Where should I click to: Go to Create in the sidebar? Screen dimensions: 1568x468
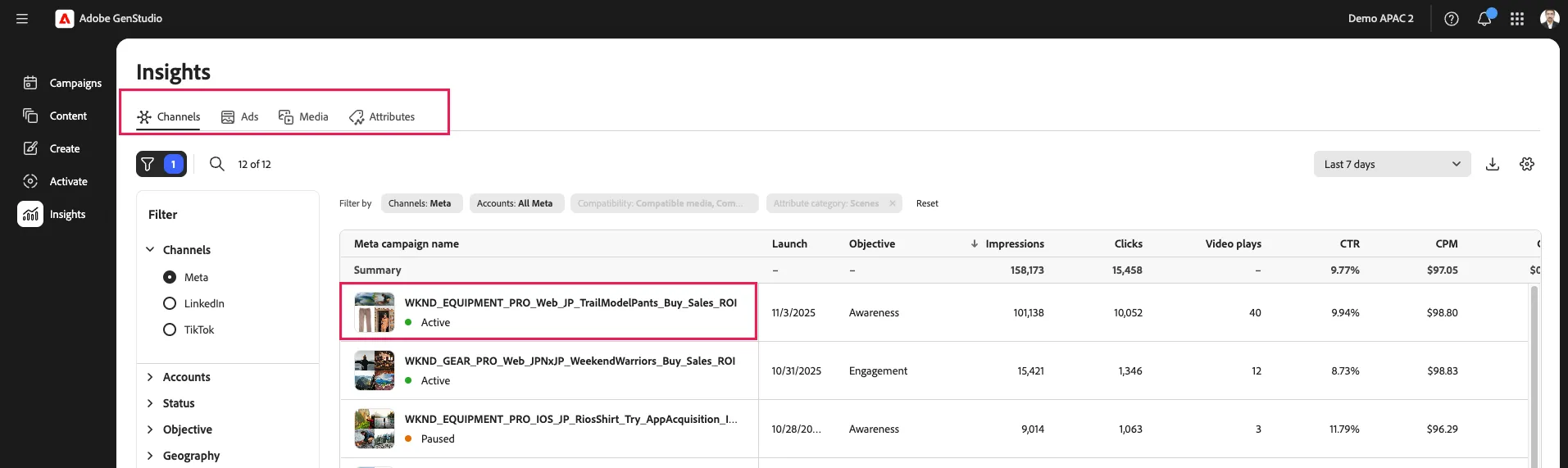pyautogui.click(x=52, y=148)
